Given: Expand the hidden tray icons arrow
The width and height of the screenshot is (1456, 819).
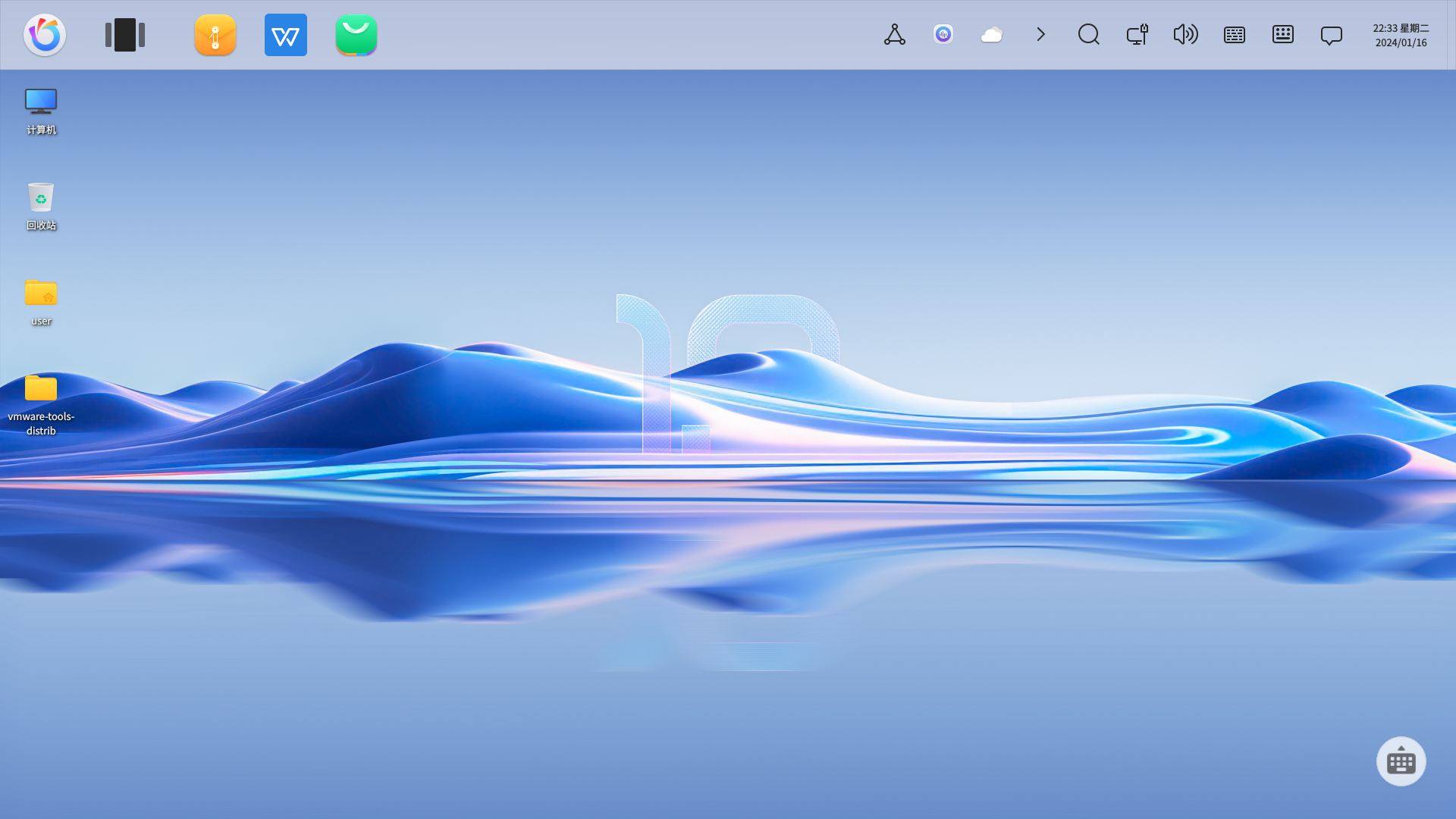Looking at the screenshot, I should click(1040, 34).
